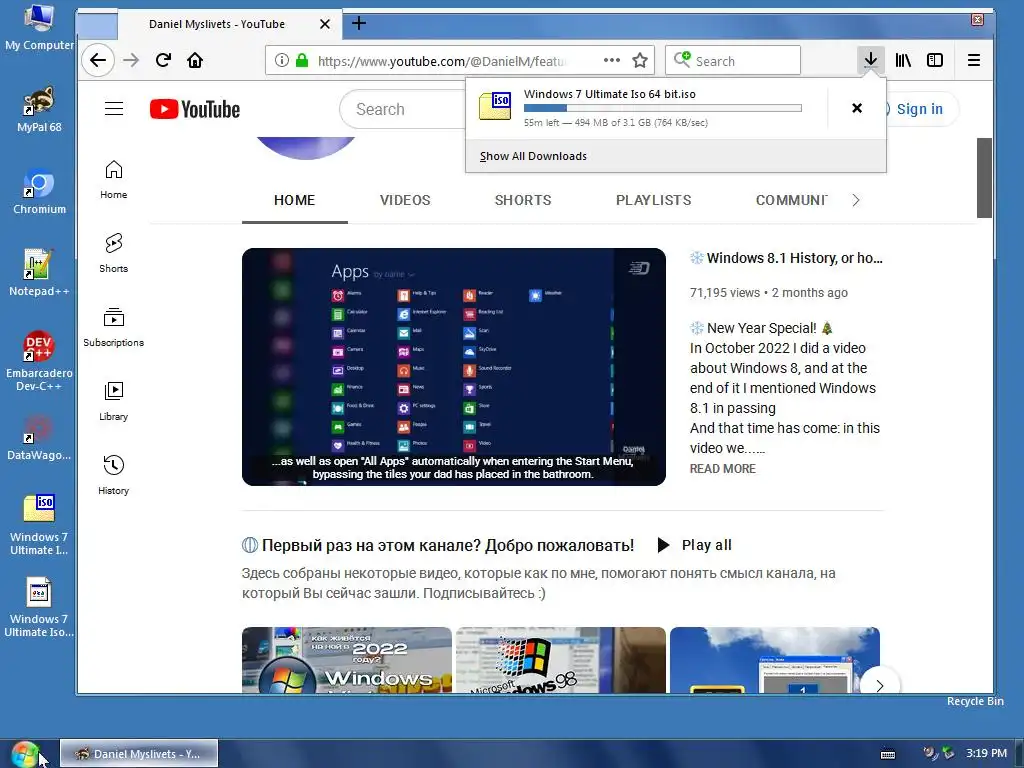1024x768 pixels.
Task: Launch Chromium desktop shortcut
Action: coord(39,191)
